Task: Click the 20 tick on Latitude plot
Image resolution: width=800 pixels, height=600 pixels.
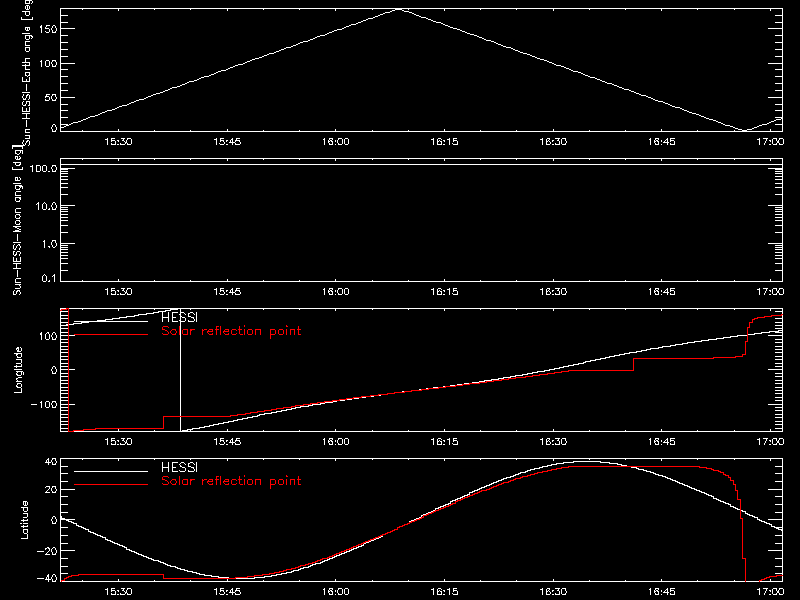Action: click(51, 489)
